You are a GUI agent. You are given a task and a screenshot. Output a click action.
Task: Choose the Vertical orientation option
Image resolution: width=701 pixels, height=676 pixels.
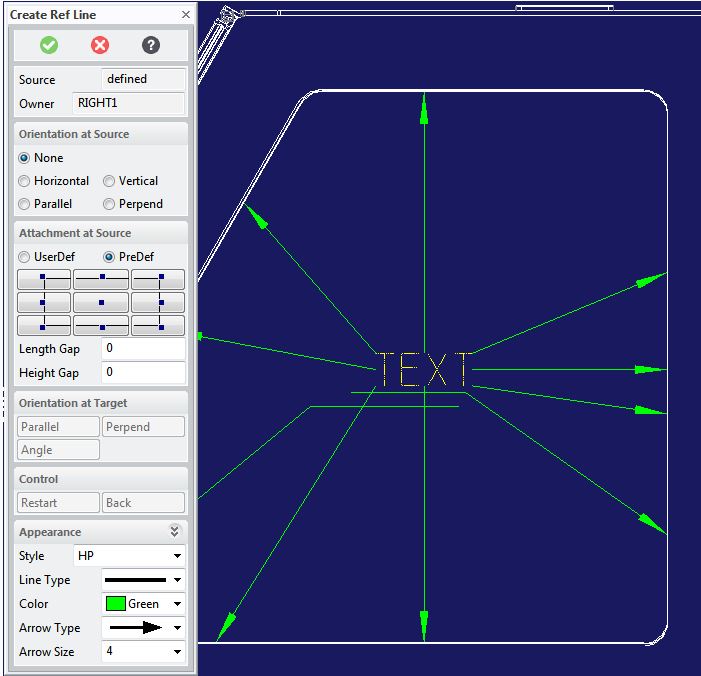click(109, 181)
